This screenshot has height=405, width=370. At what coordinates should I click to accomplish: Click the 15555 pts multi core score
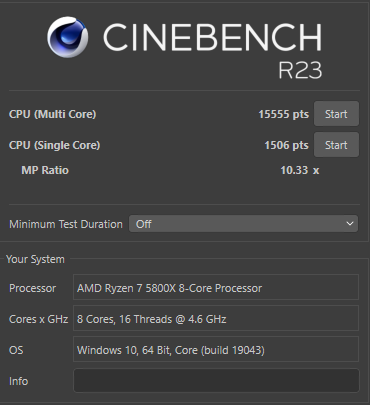point(284,114)
